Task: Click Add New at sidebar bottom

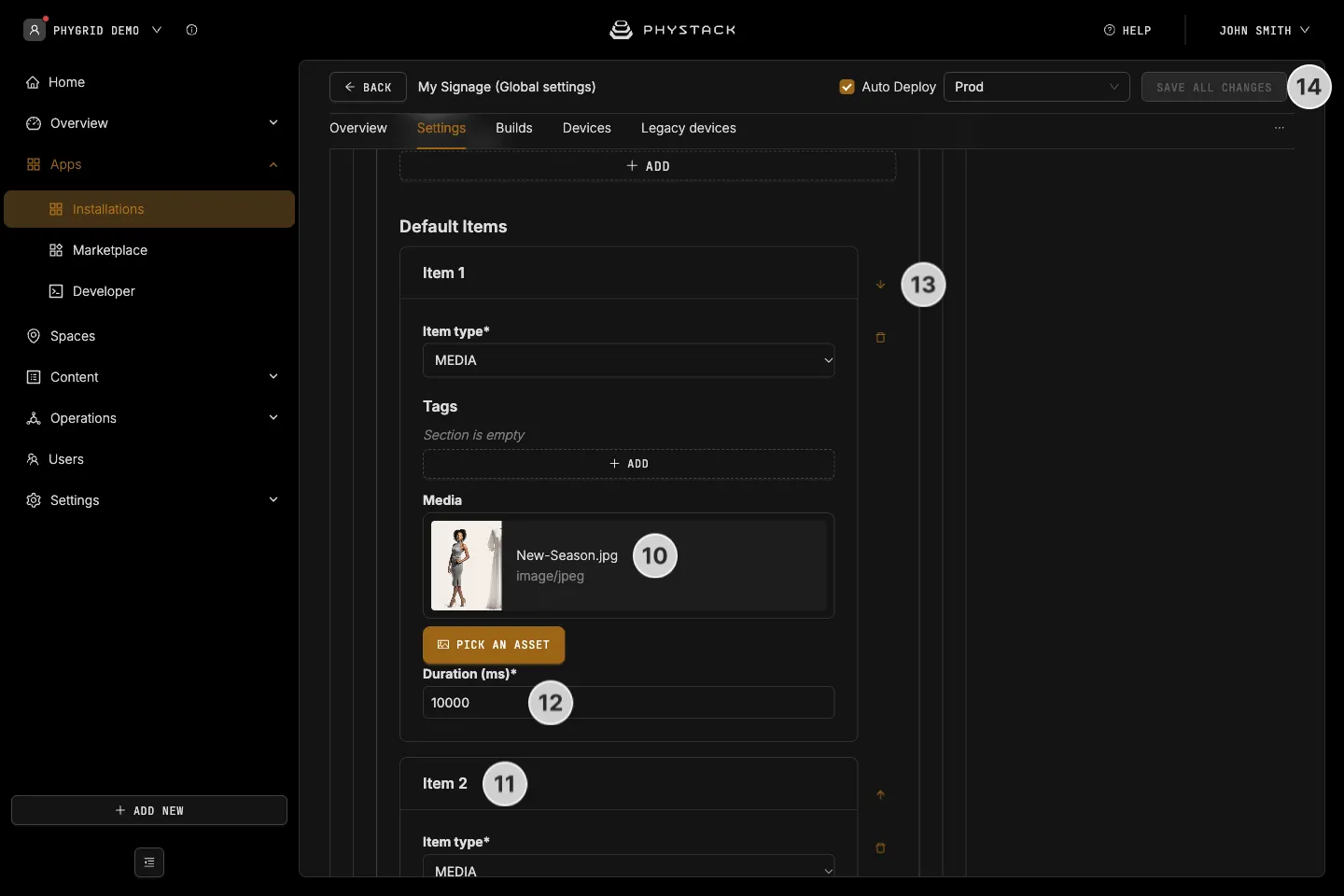Action: pyautogui.click(x=149, y=810)
